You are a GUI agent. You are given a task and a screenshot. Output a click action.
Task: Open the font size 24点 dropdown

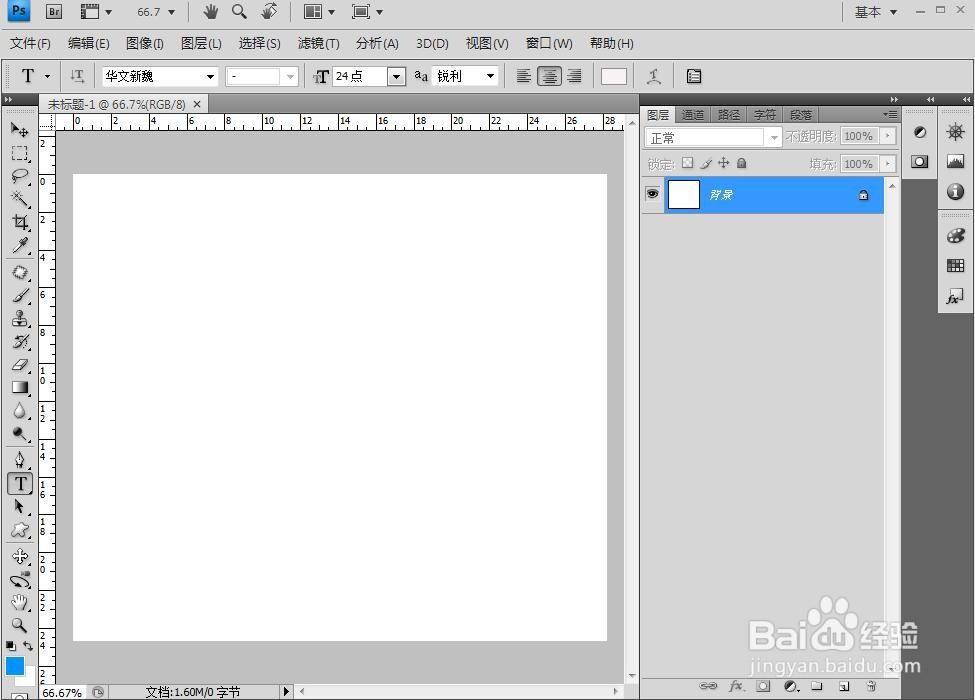(x=396, y=76)
